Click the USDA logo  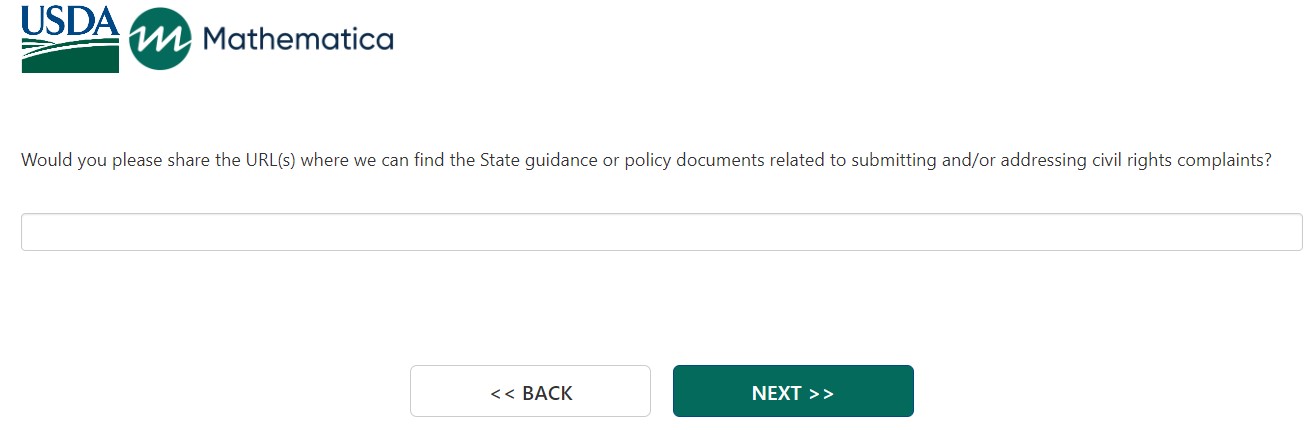click(x=70, y=38)
